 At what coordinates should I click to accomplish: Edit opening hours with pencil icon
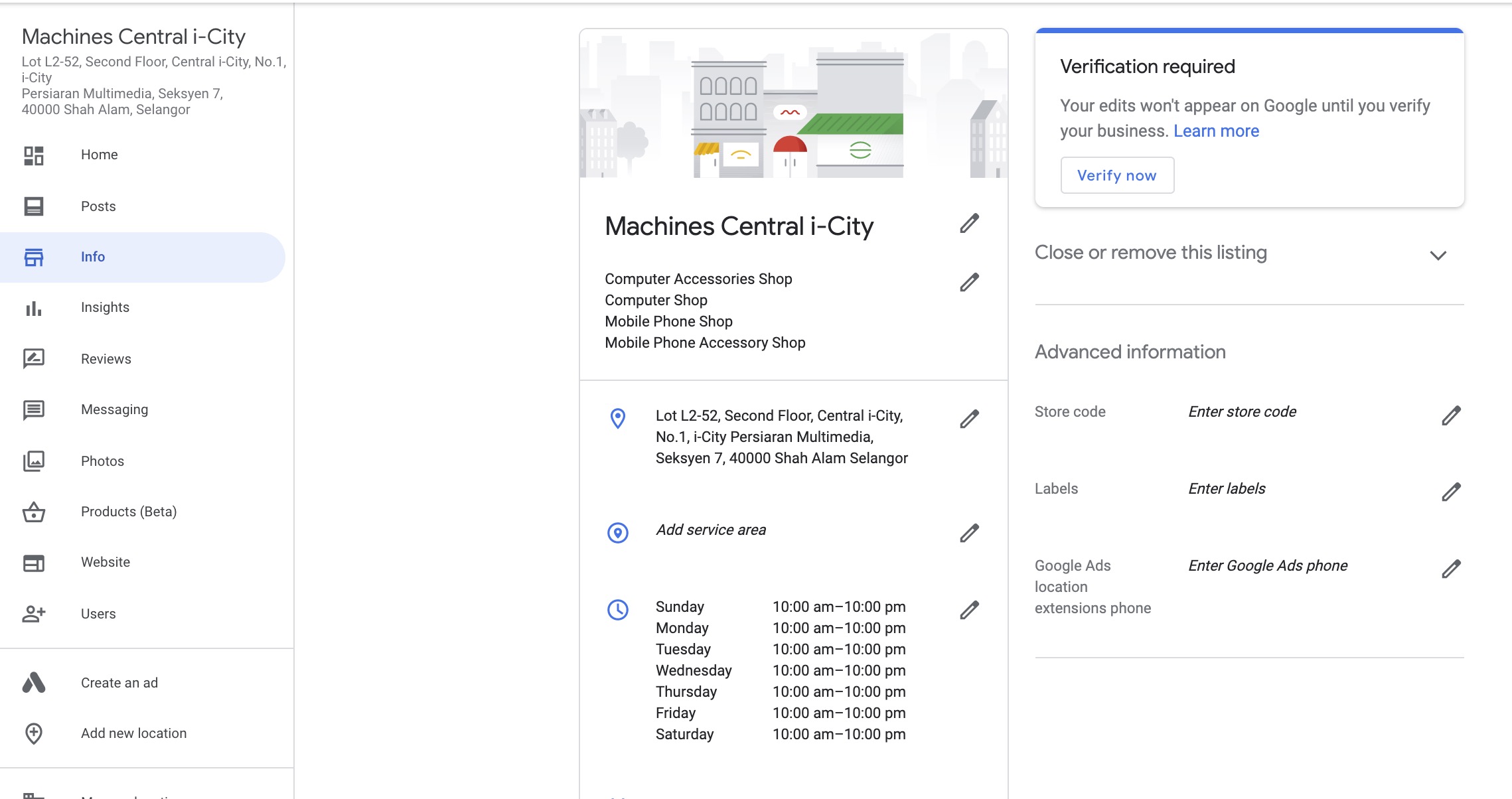coord(970,610)
